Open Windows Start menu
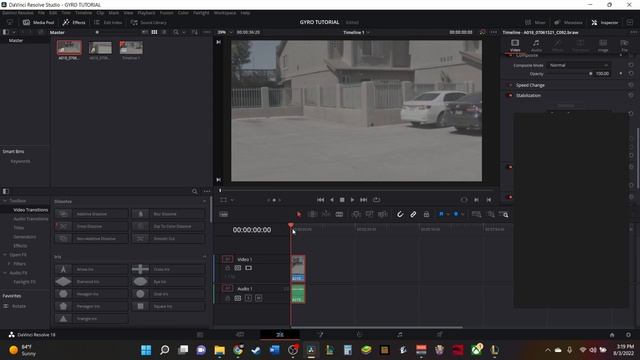This screenshot has height=360, width=640. 146,350
